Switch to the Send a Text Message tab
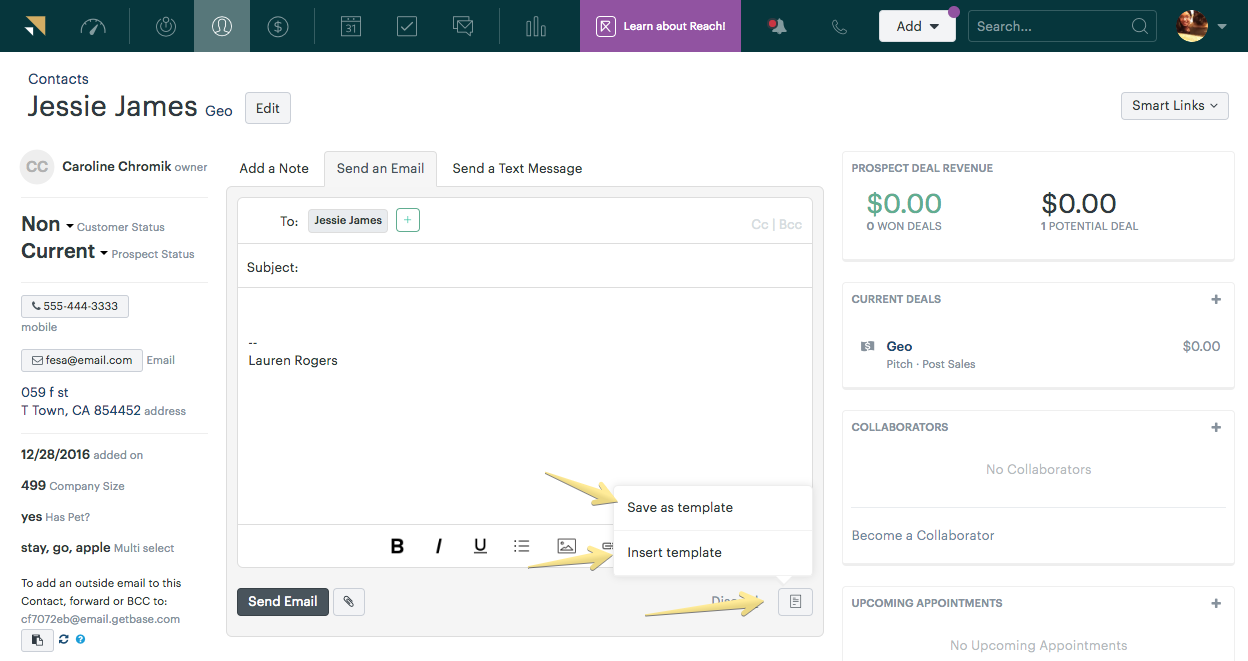 [x=517, y=168]
